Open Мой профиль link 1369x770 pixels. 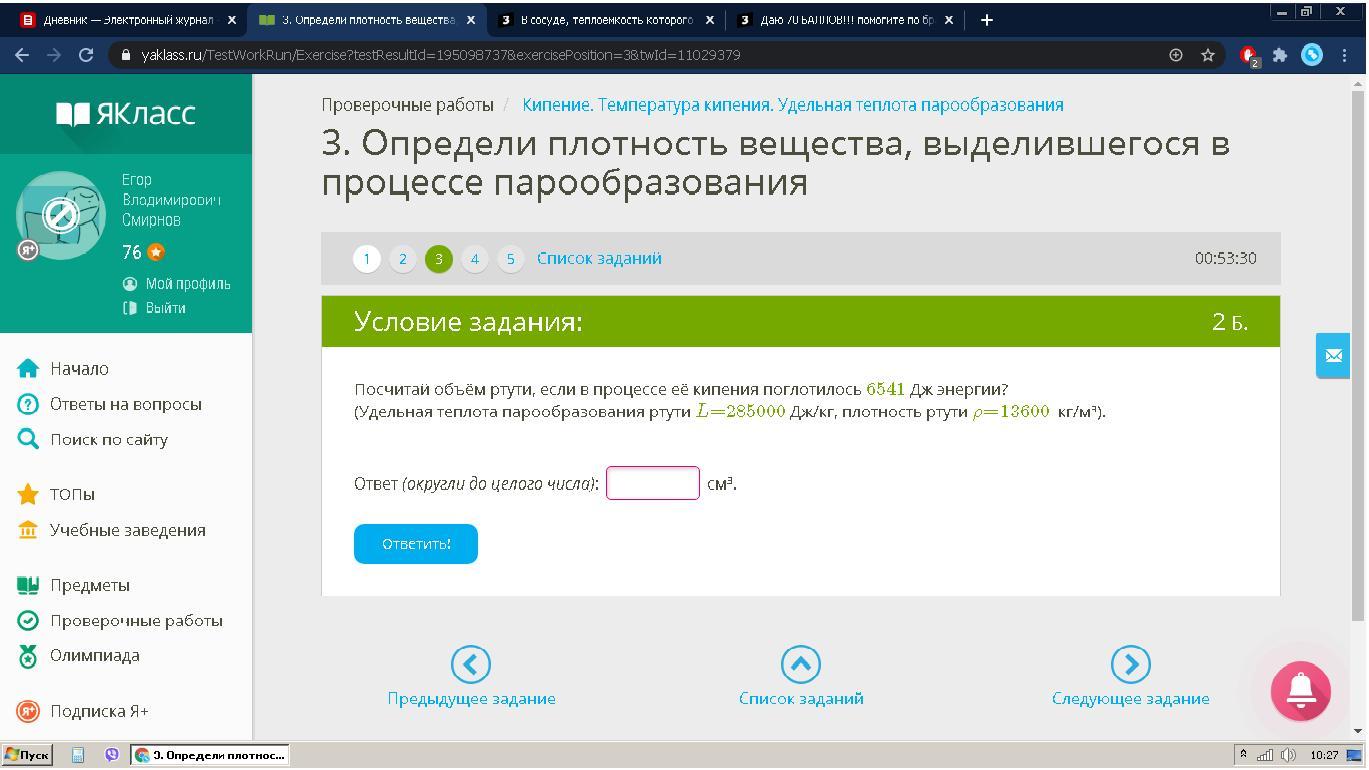tap(187, 284)
